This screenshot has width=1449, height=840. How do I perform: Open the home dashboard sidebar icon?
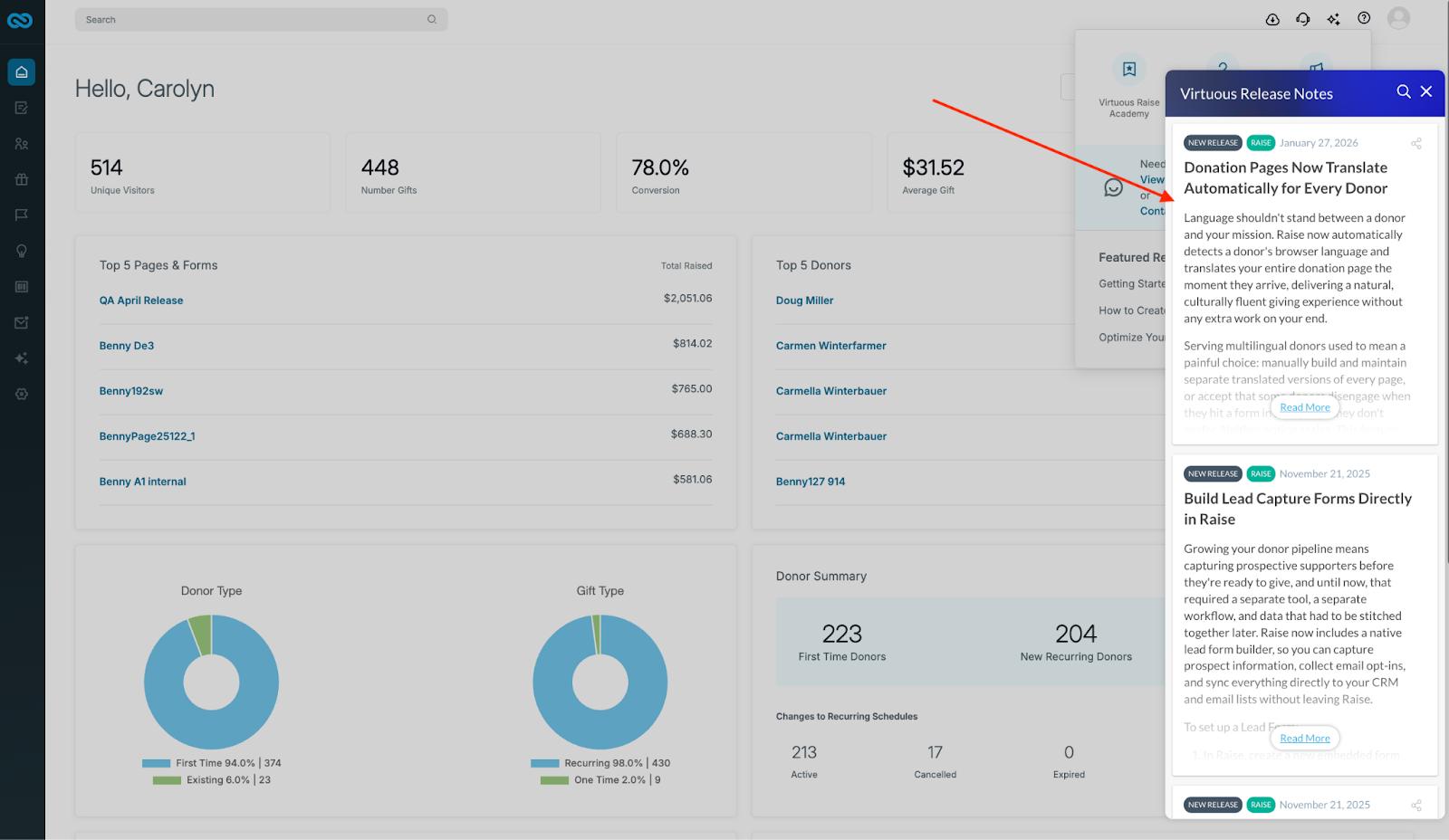coord(22,72)
